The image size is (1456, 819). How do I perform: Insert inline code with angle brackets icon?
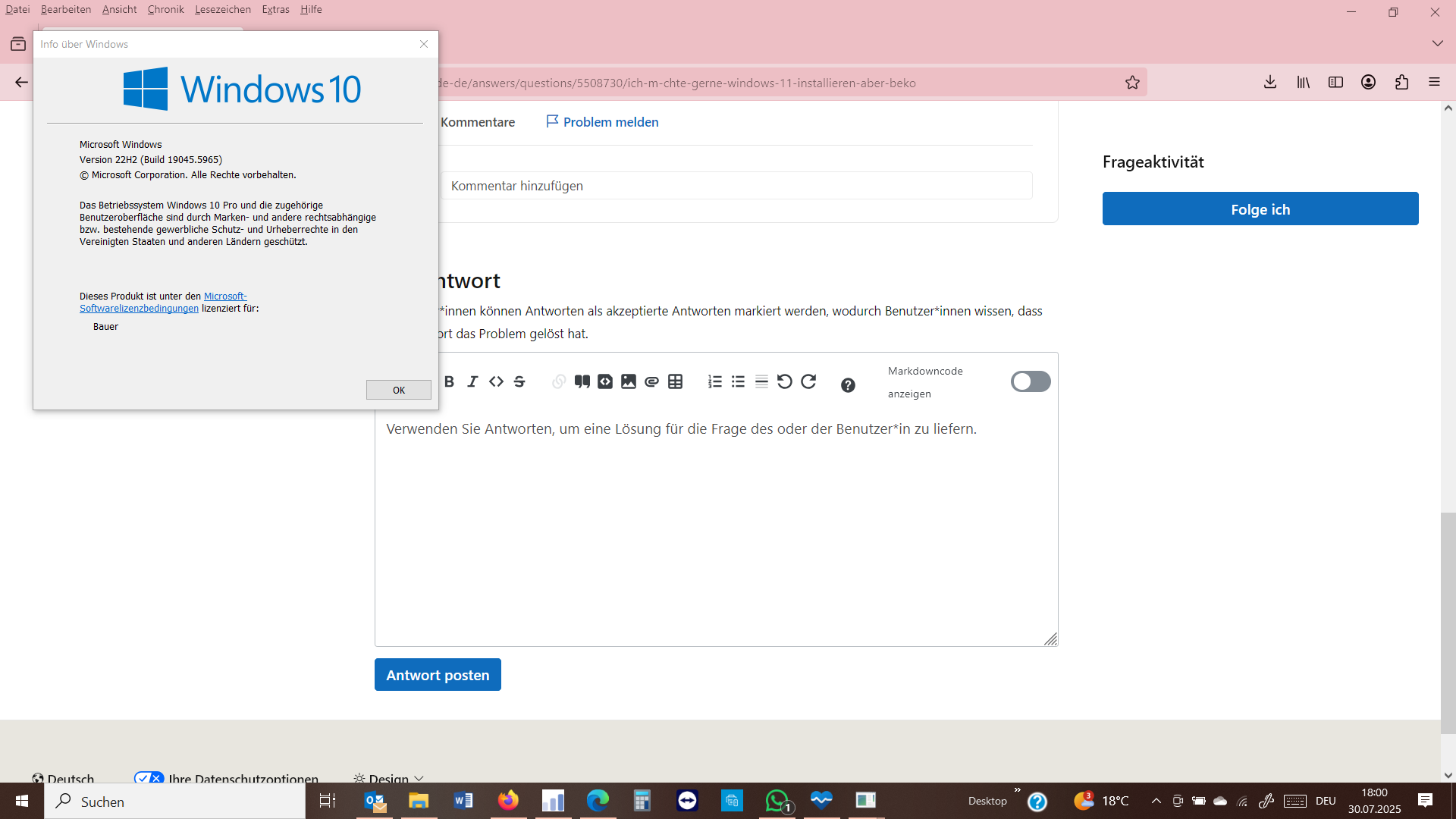[x=496, y=381]
